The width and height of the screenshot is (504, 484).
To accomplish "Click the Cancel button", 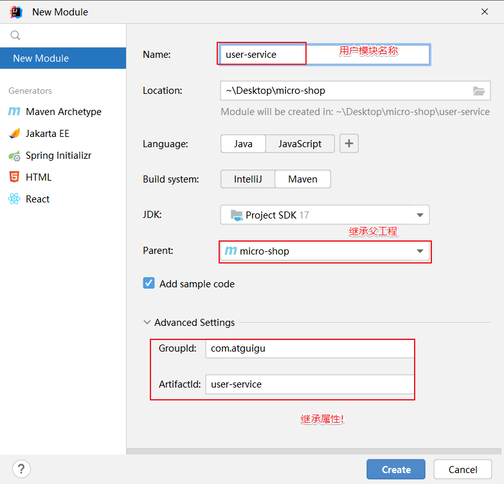I will [x=463, y=469].
